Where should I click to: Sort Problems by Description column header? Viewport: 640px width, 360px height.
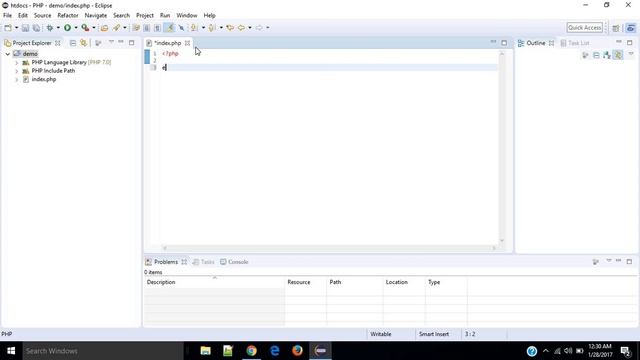tap(214, 282)
